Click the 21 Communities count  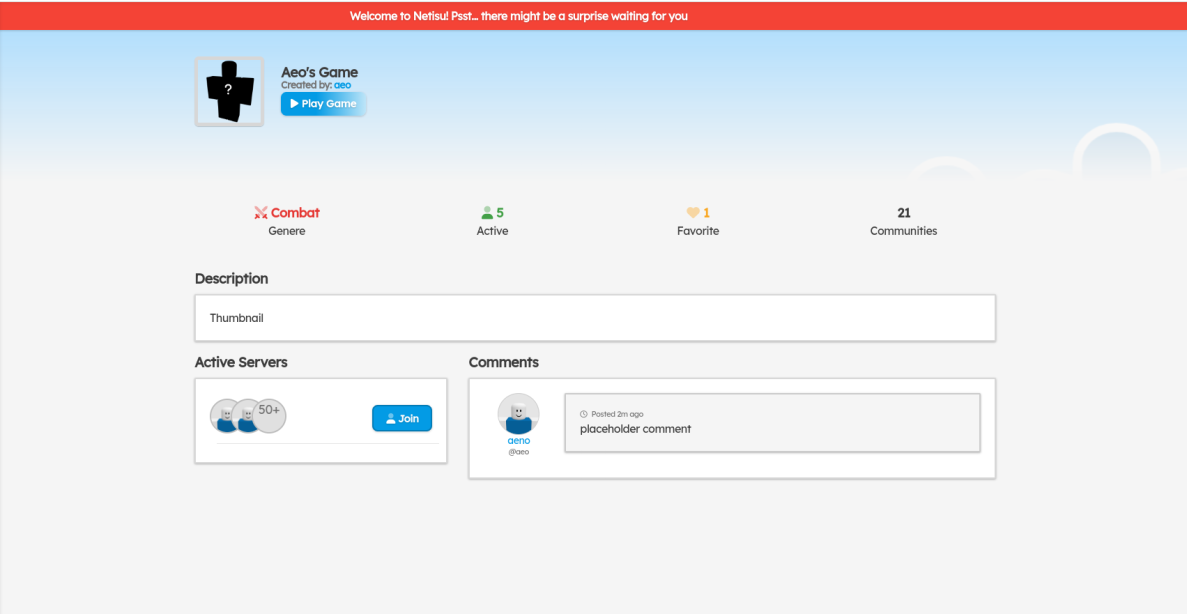(x=903, y=213)
